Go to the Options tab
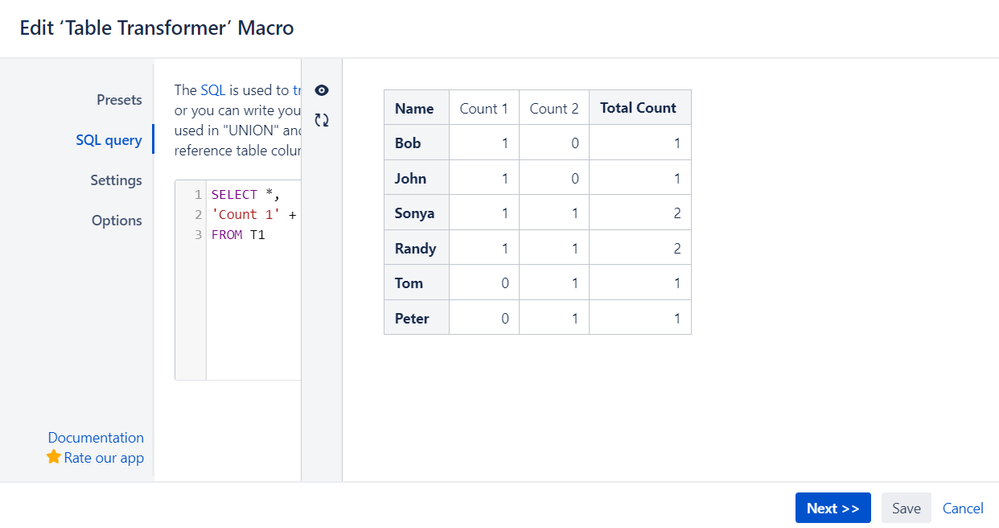The height and width of the screenshot is (528, 999). tap(117, 220)
